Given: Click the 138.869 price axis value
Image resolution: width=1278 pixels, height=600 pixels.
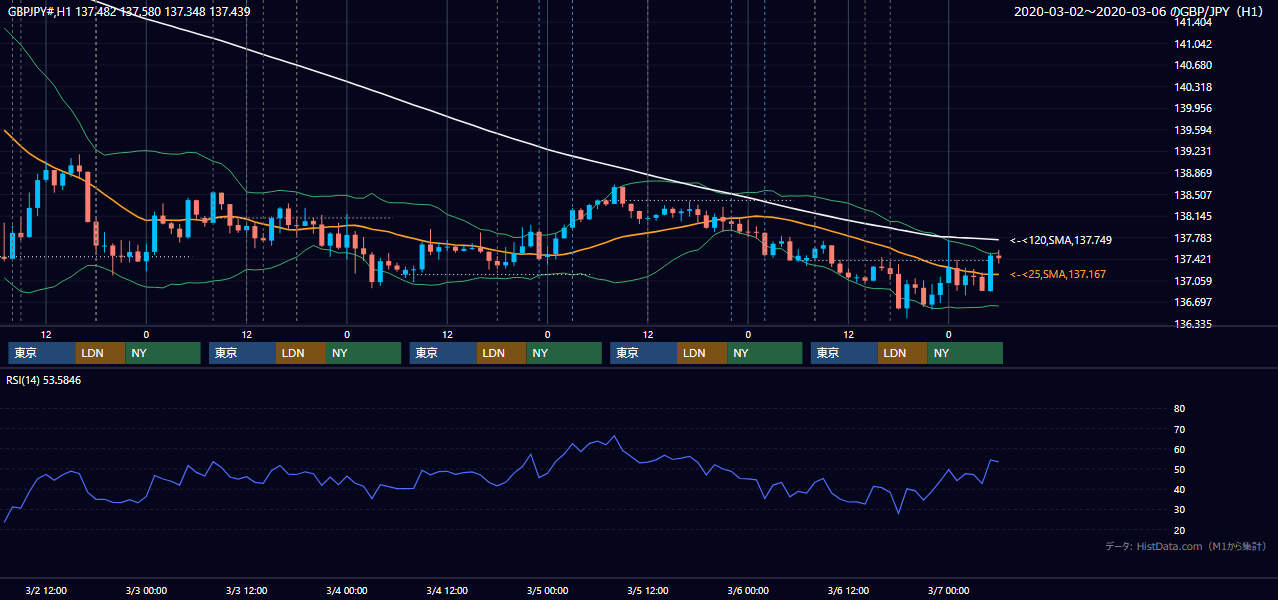Looking at the screenshot, I should point(1192,173).
